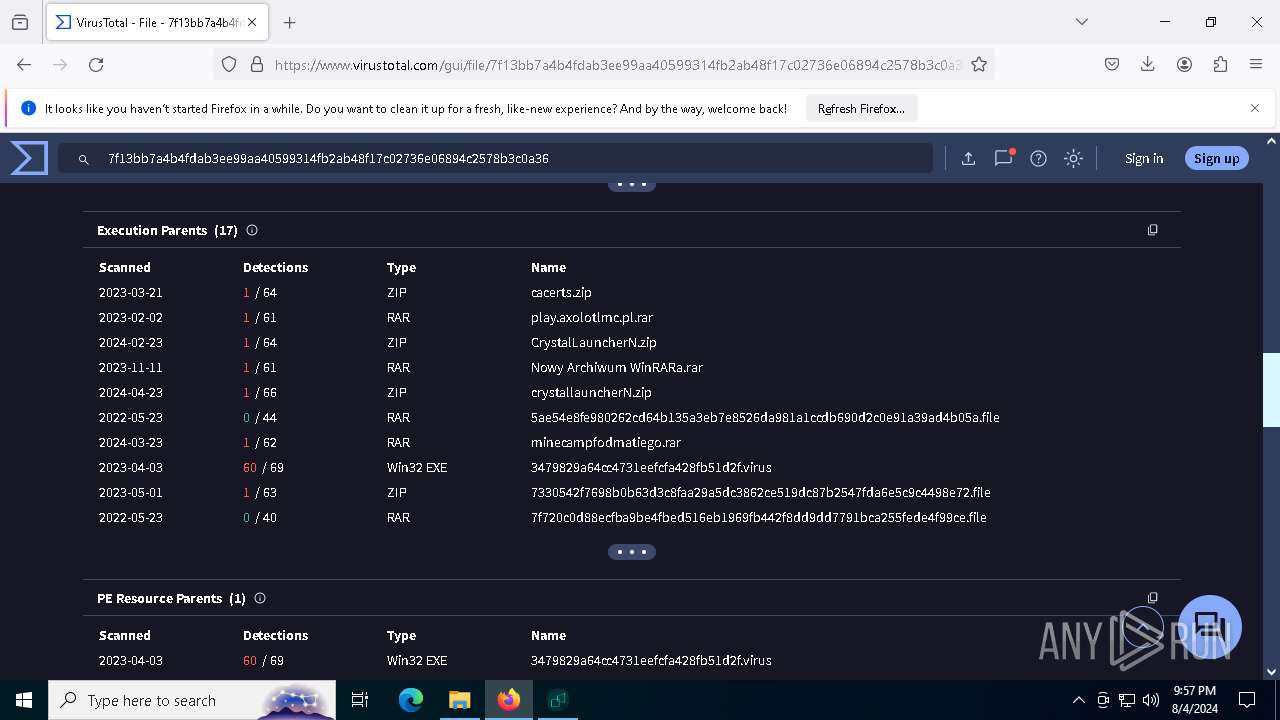
Task: Open the chat support bubble
Action: [x=1209, y=627]
